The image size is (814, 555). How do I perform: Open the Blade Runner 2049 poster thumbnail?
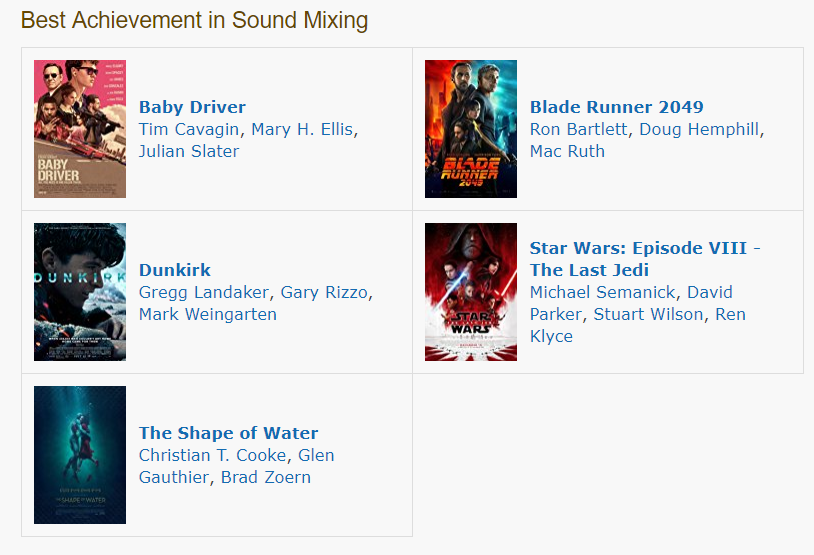471,129
